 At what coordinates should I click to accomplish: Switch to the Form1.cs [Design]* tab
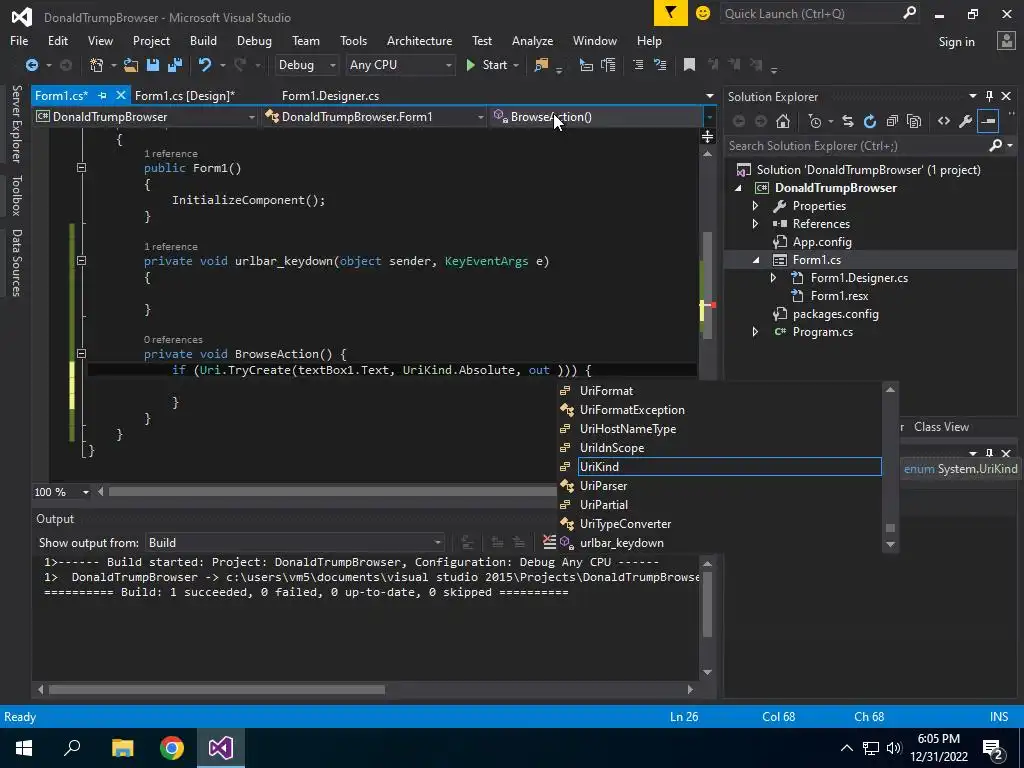point(185,96)
